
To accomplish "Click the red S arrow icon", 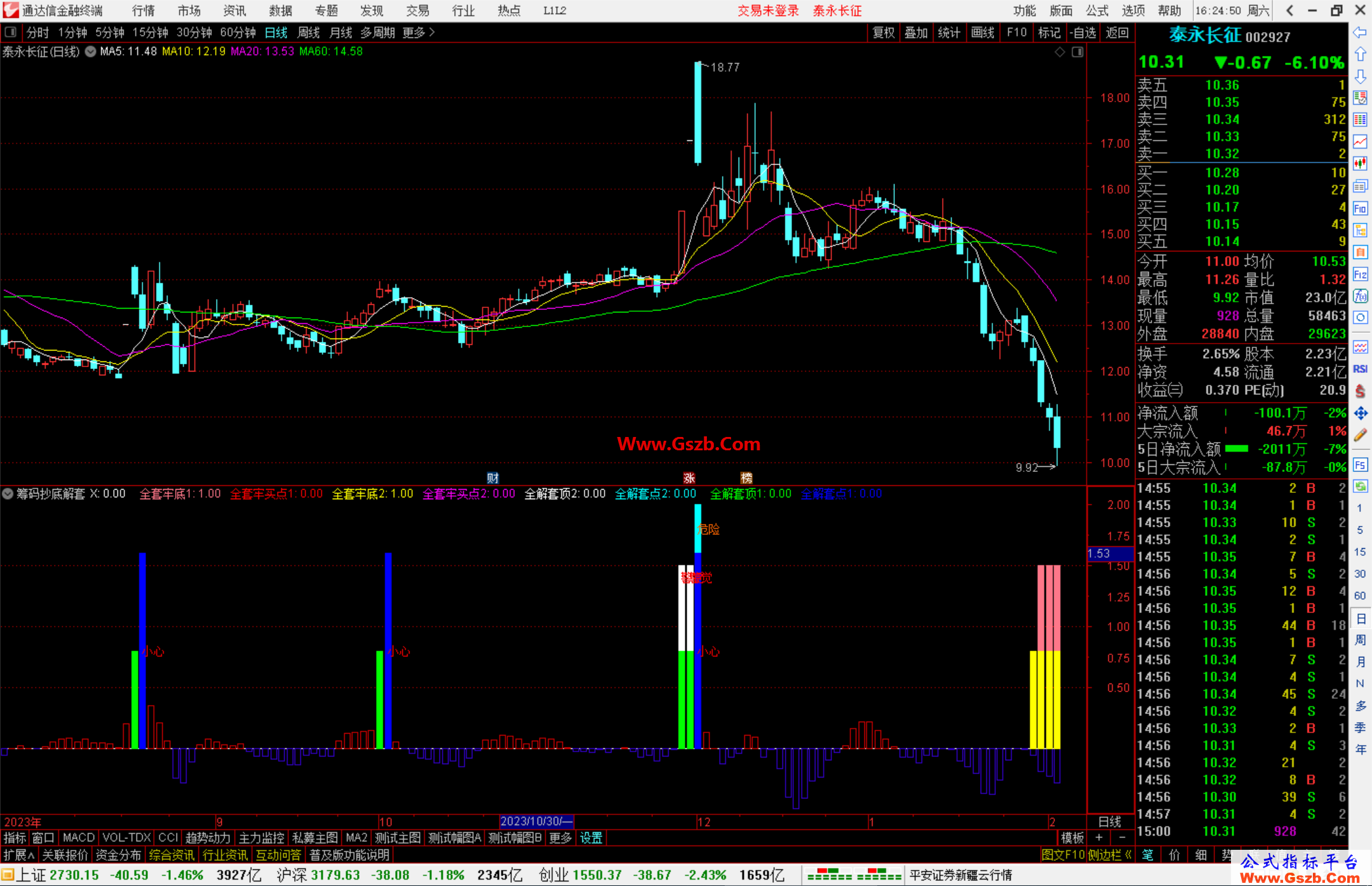I will coord(1360,391).
